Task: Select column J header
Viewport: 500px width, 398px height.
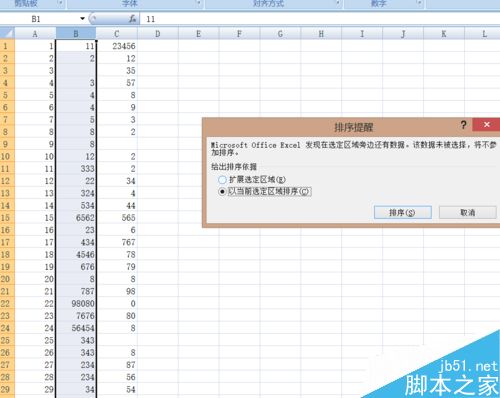Action: click(403, 34)
